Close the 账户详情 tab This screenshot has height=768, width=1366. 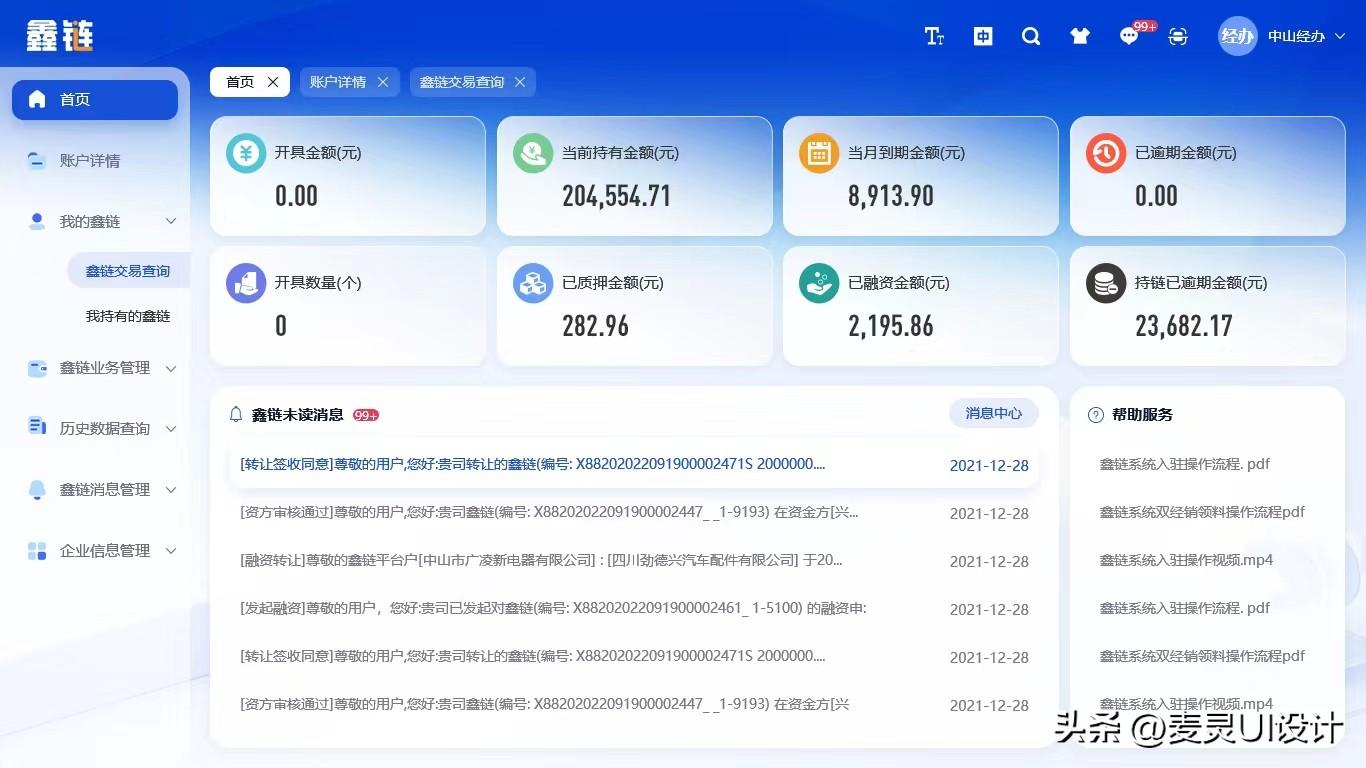pos(383,82)
